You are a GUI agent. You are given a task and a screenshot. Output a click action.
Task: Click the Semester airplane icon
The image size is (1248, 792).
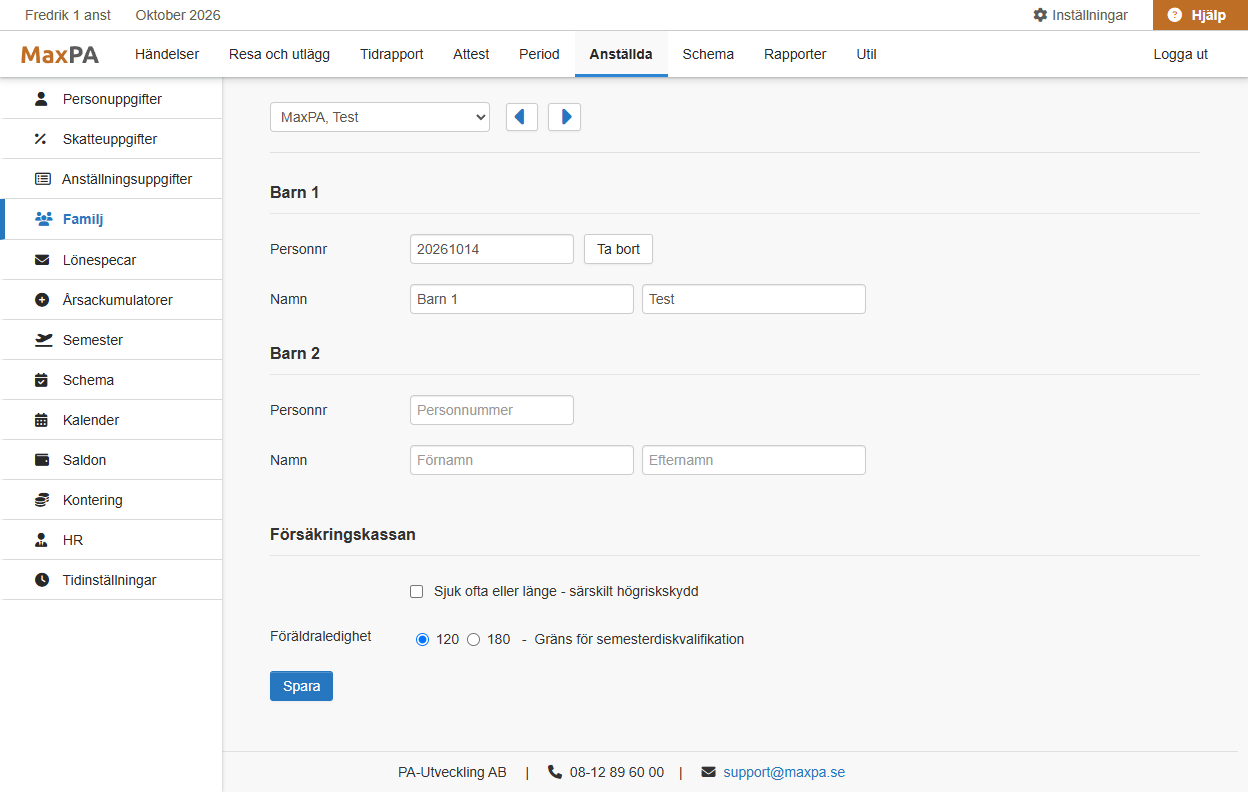43,340
